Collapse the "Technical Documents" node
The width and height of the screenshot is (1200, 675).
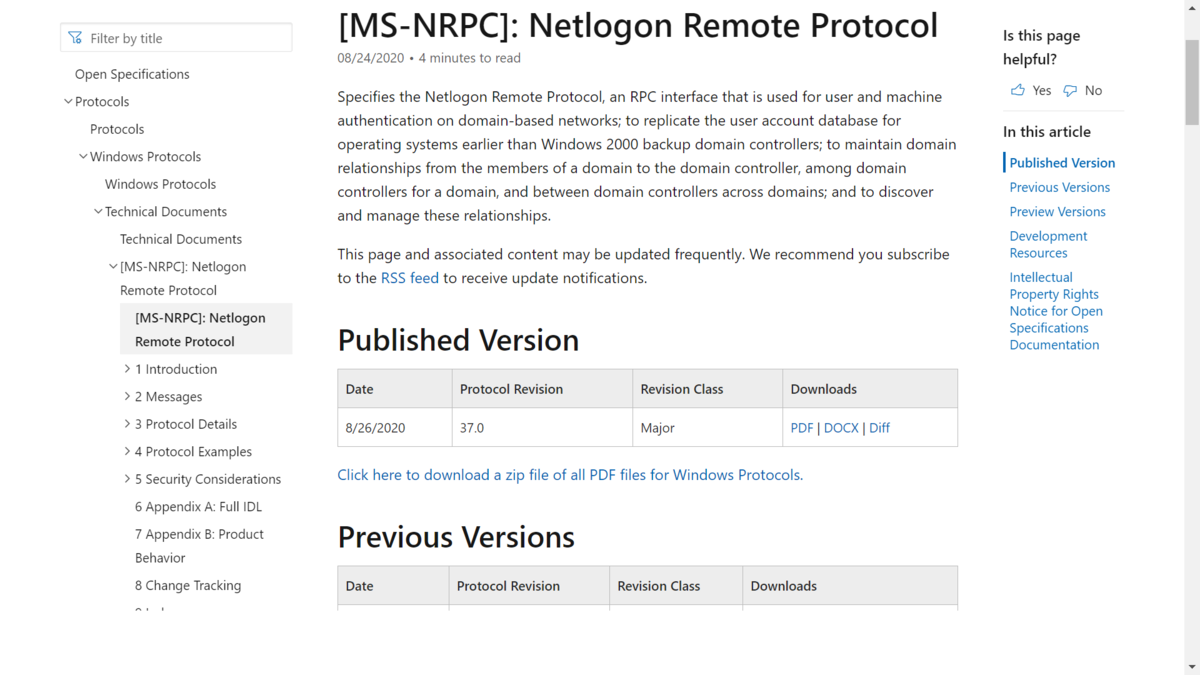[x=98, y=211]
